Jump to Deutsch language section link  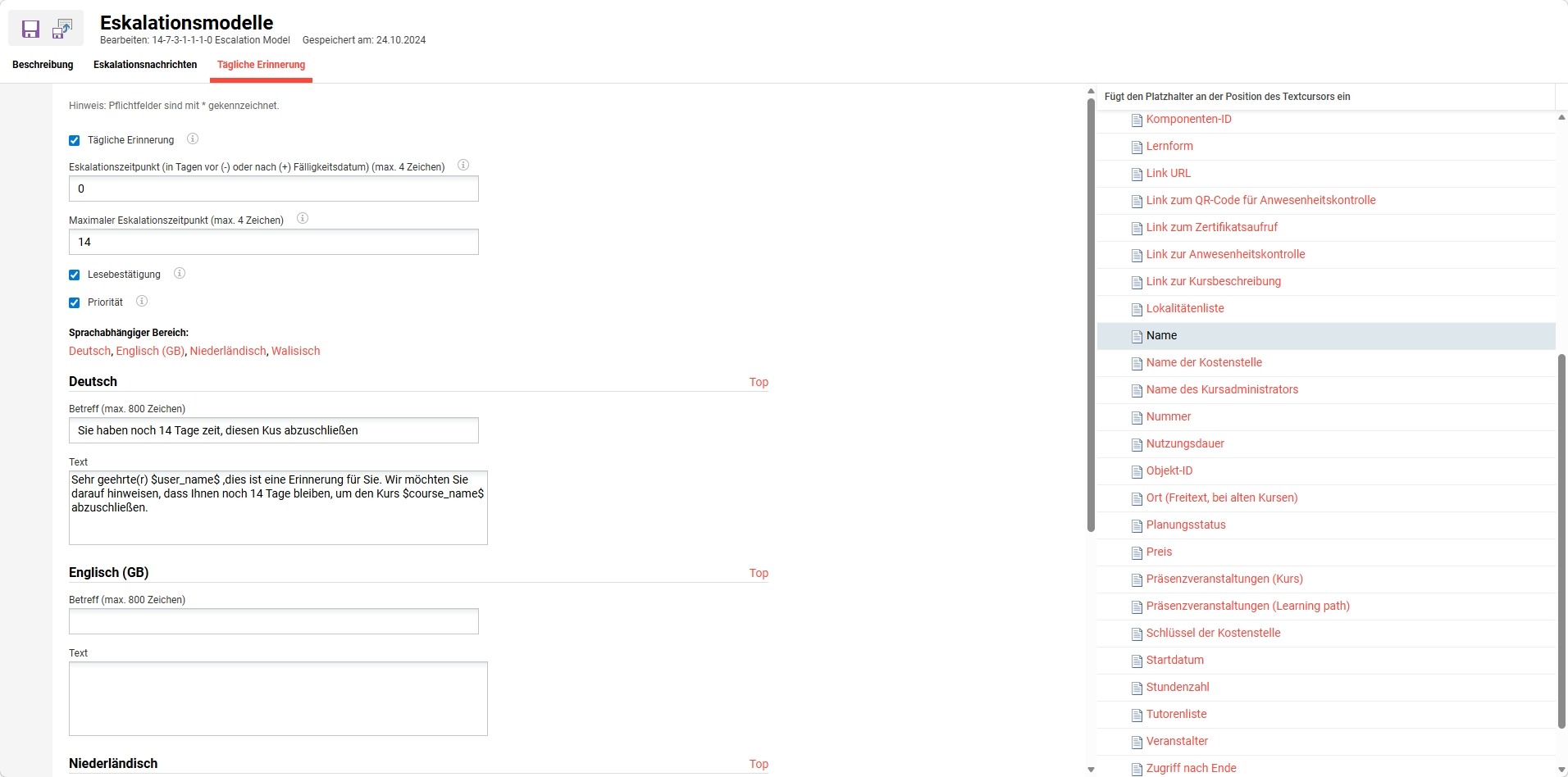tap(89, 351)
